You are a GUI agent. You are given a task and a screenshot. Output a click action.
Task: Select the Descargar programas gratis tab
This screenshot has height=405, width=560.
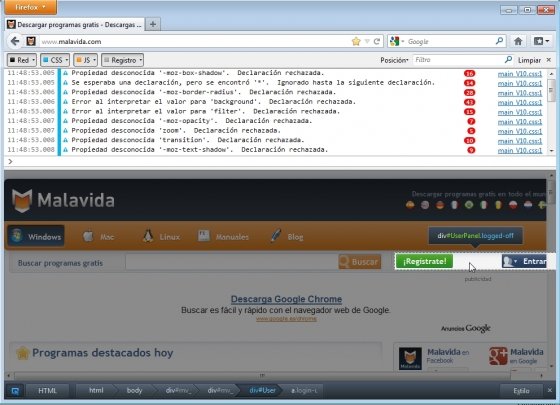tap(75, 25)
